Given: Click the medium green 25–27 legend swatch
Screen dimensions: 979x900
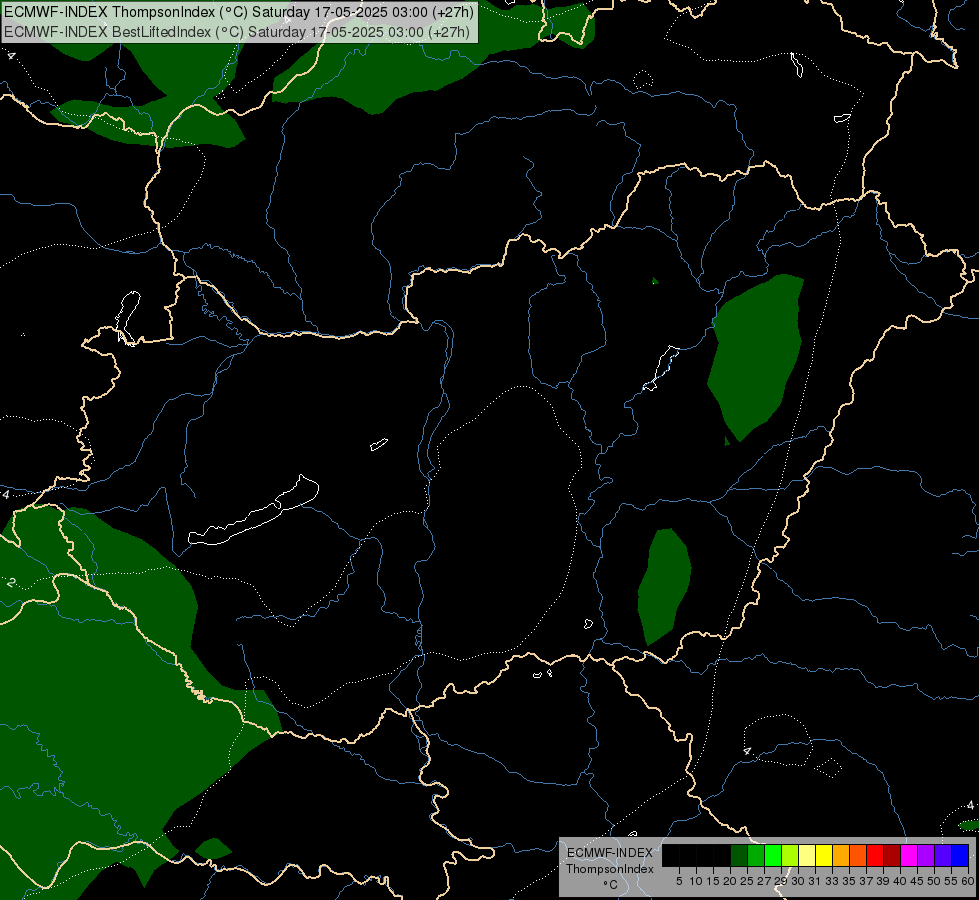Looking at the screenshot, I should click(756, 855).
